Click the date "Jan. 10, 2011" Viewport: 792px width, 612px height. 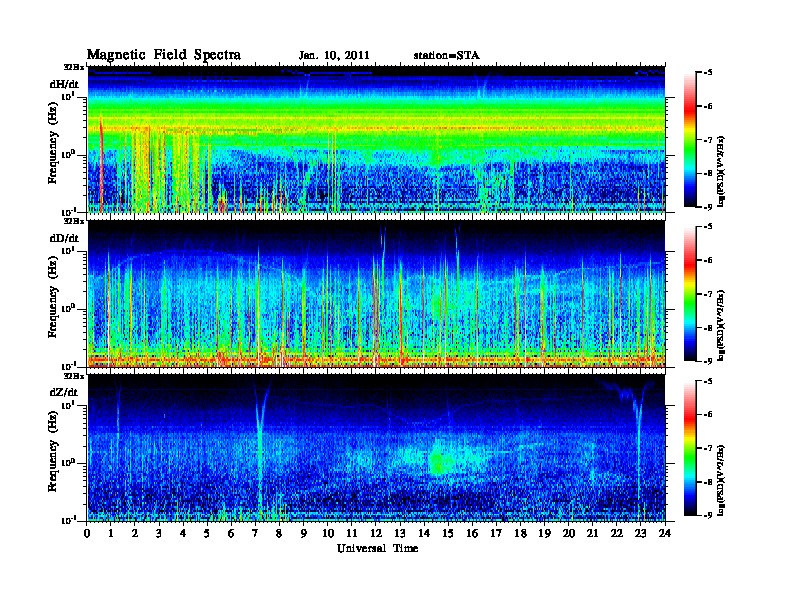pos(334,56)
